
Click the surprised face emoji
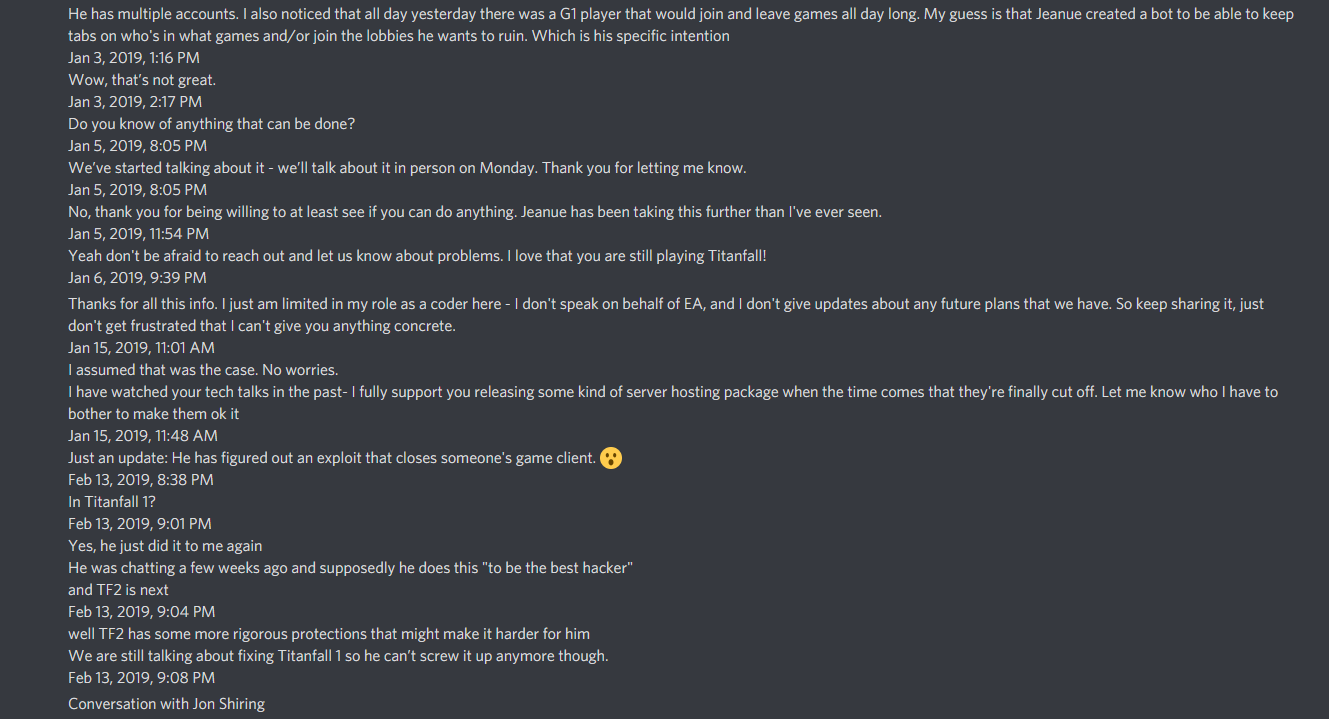point(611,458)
